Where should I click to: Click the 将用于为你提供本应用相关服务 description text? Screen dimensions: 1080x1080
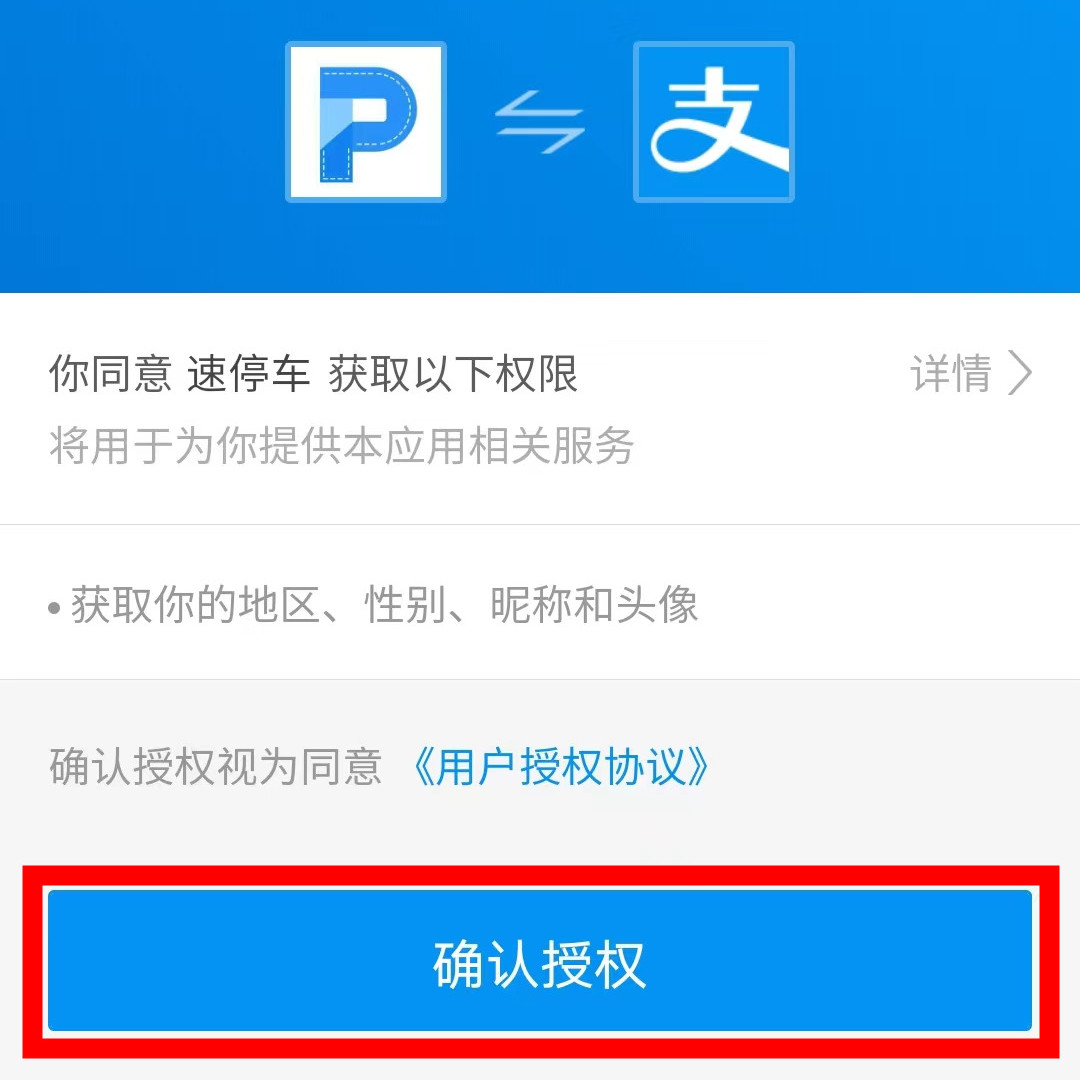pos(341,446)
